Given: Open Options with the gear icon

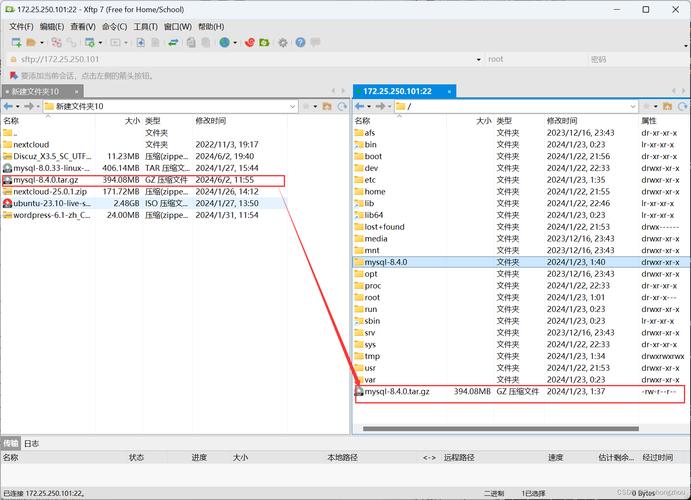Looking at the screenshot, I should click(283, 42).
